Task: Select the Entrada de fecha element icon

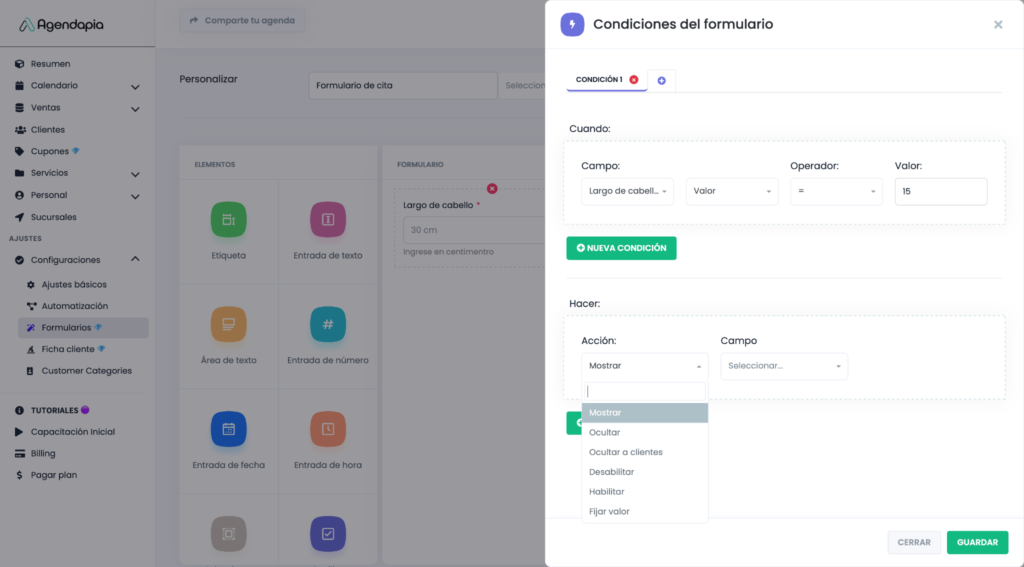Action: pos(228,429)
